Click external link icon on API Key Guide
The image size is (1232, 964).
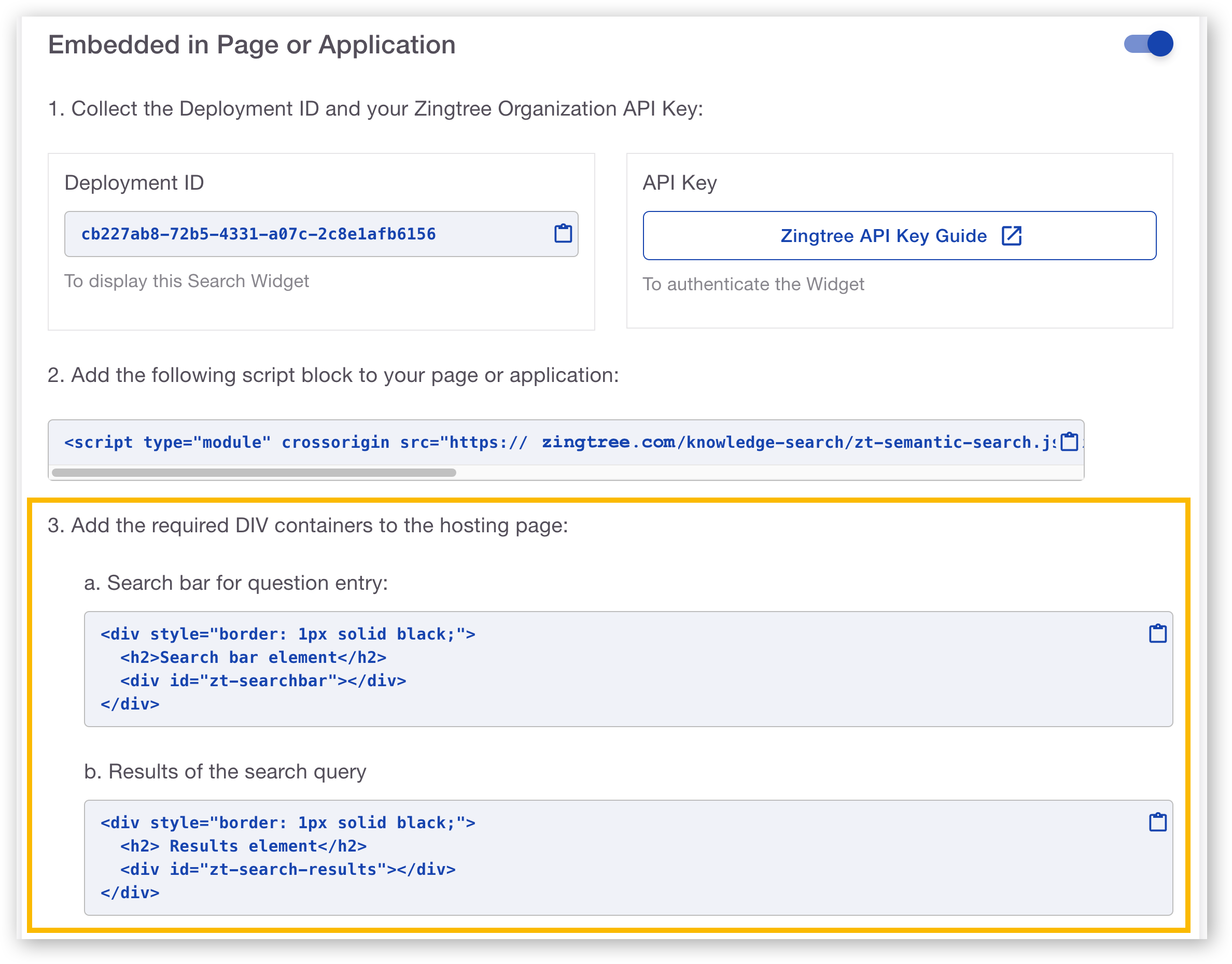point(1011,236)
